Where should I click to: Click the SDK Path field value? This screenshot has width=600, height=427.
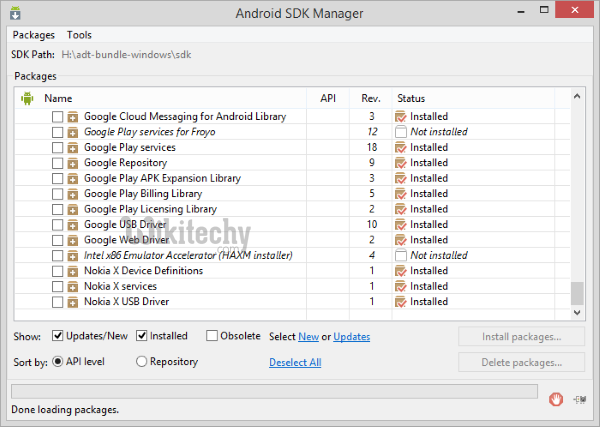[126, 55]
